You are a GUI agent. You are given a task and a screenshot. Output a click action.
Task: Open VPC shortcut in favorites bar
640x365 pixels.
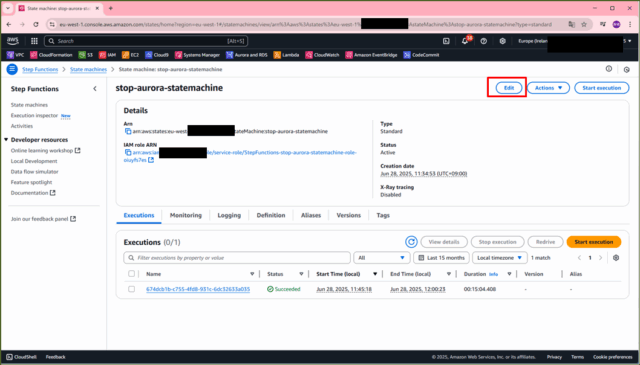pyautogui.click(x=16, y=55)
